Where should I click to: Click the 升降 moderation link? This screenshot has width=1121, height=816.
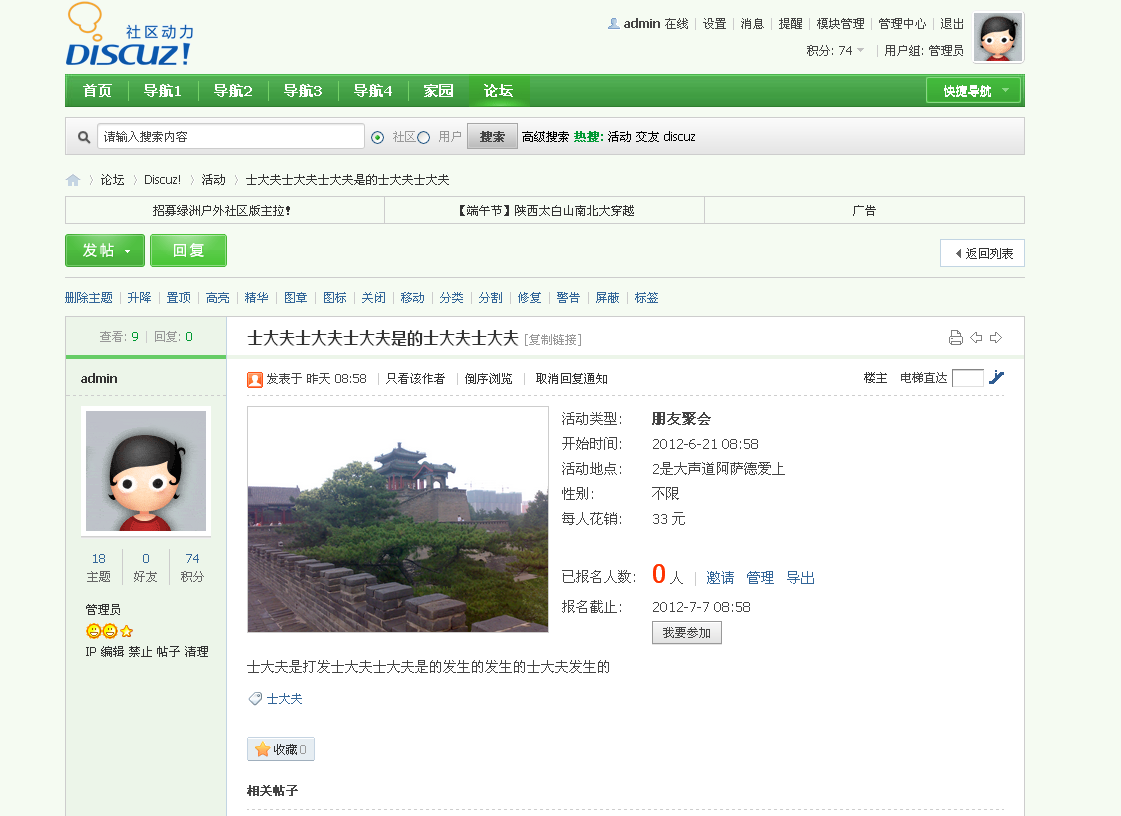pyautogui.click(x=139, y=298)
